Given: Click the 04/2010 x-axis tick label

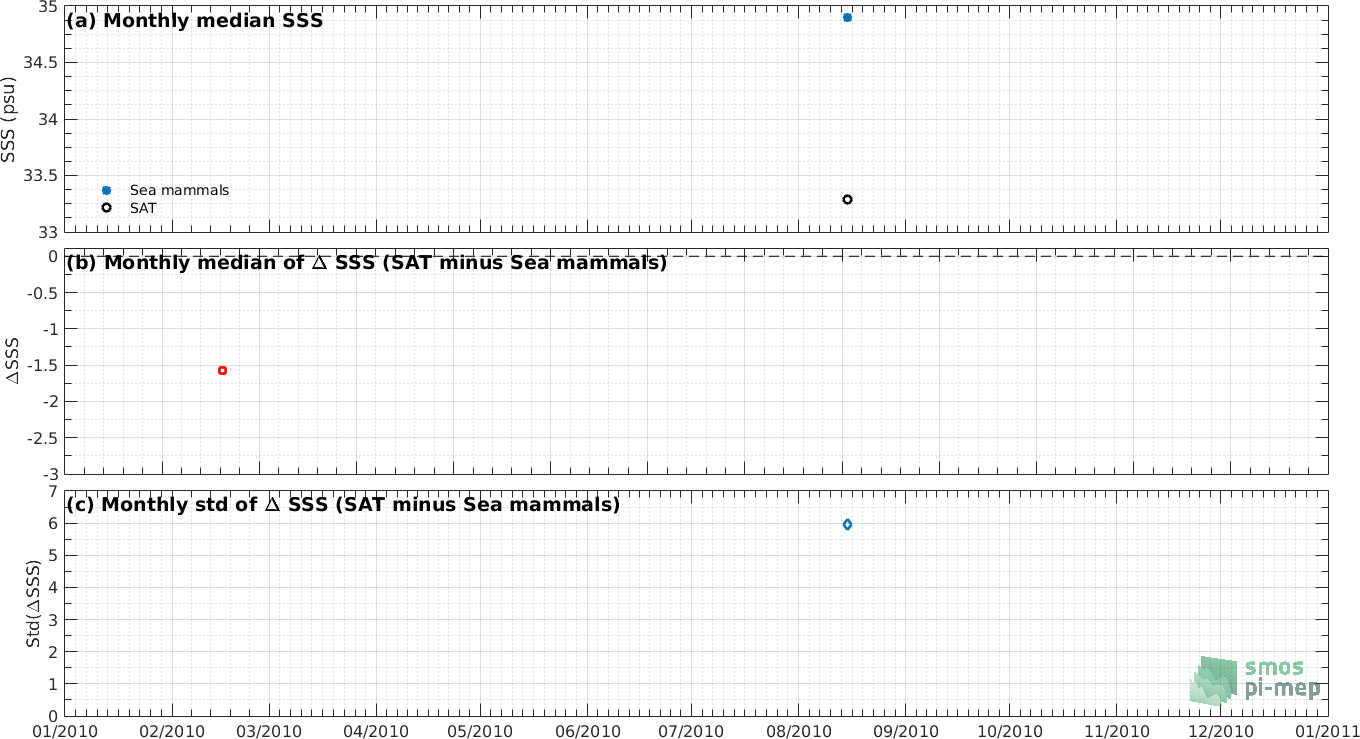Looking at the screenshot, I should coord(375,730).
